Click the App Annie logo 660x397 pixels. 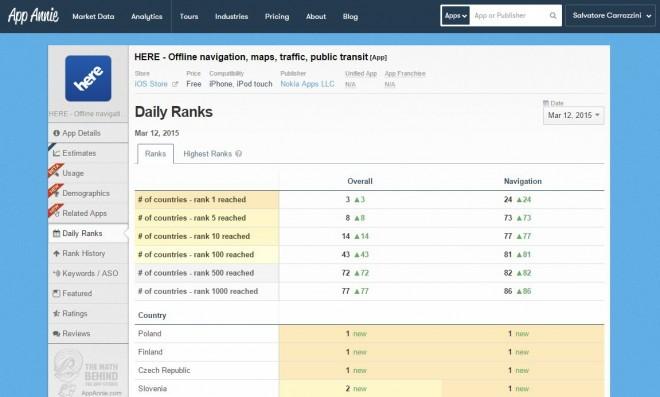33,16
